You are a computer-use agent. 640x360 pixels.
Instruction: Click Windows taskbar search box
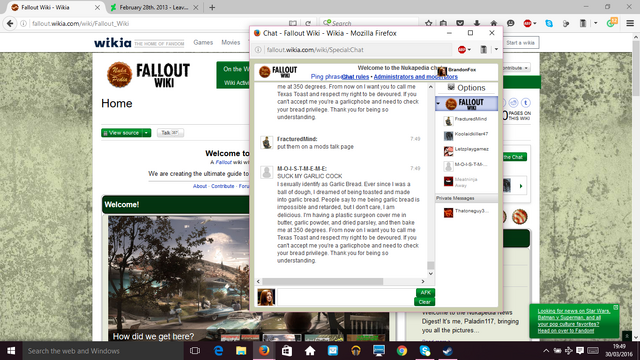tap(102, 351)
